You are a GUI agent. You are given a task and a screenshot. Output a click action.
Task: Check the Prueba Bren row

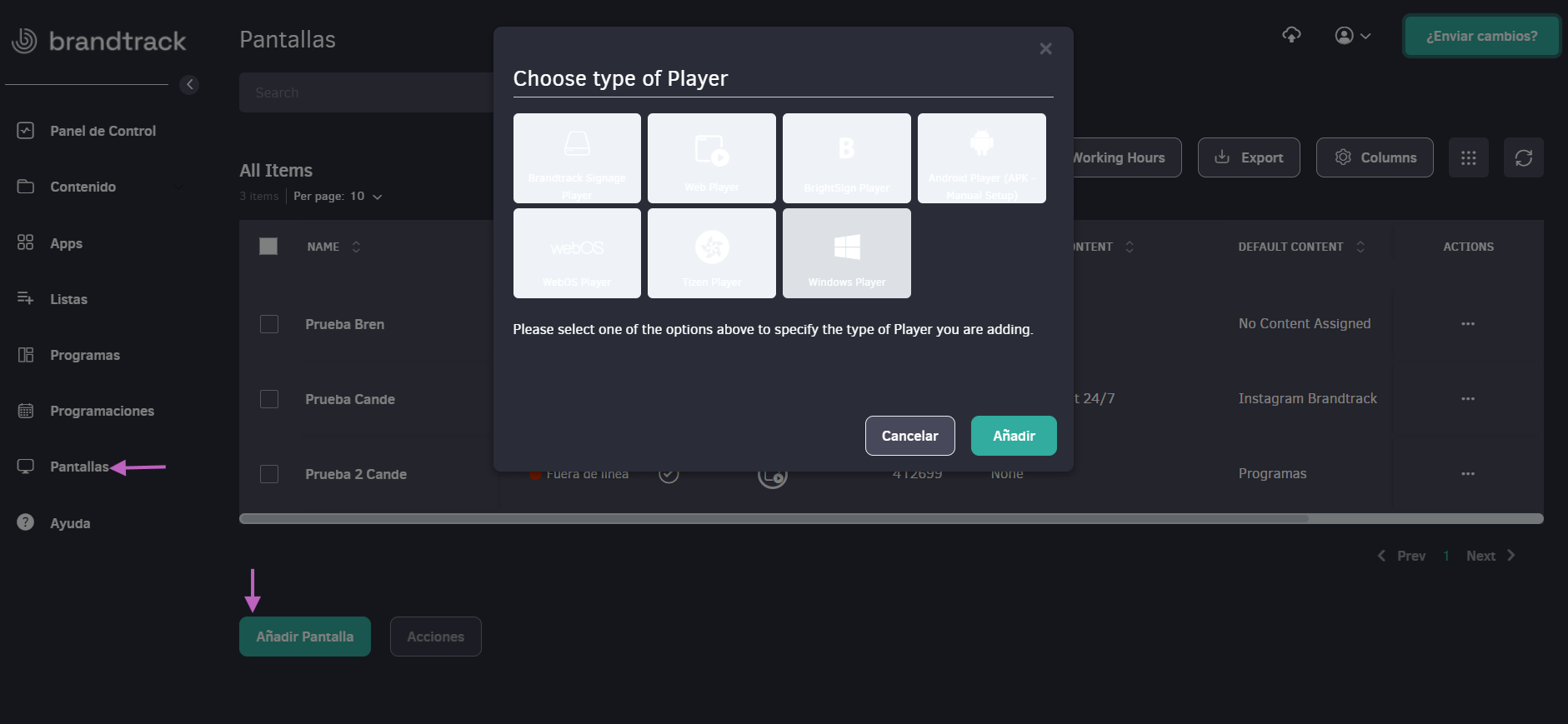click(x=269, y=324)
